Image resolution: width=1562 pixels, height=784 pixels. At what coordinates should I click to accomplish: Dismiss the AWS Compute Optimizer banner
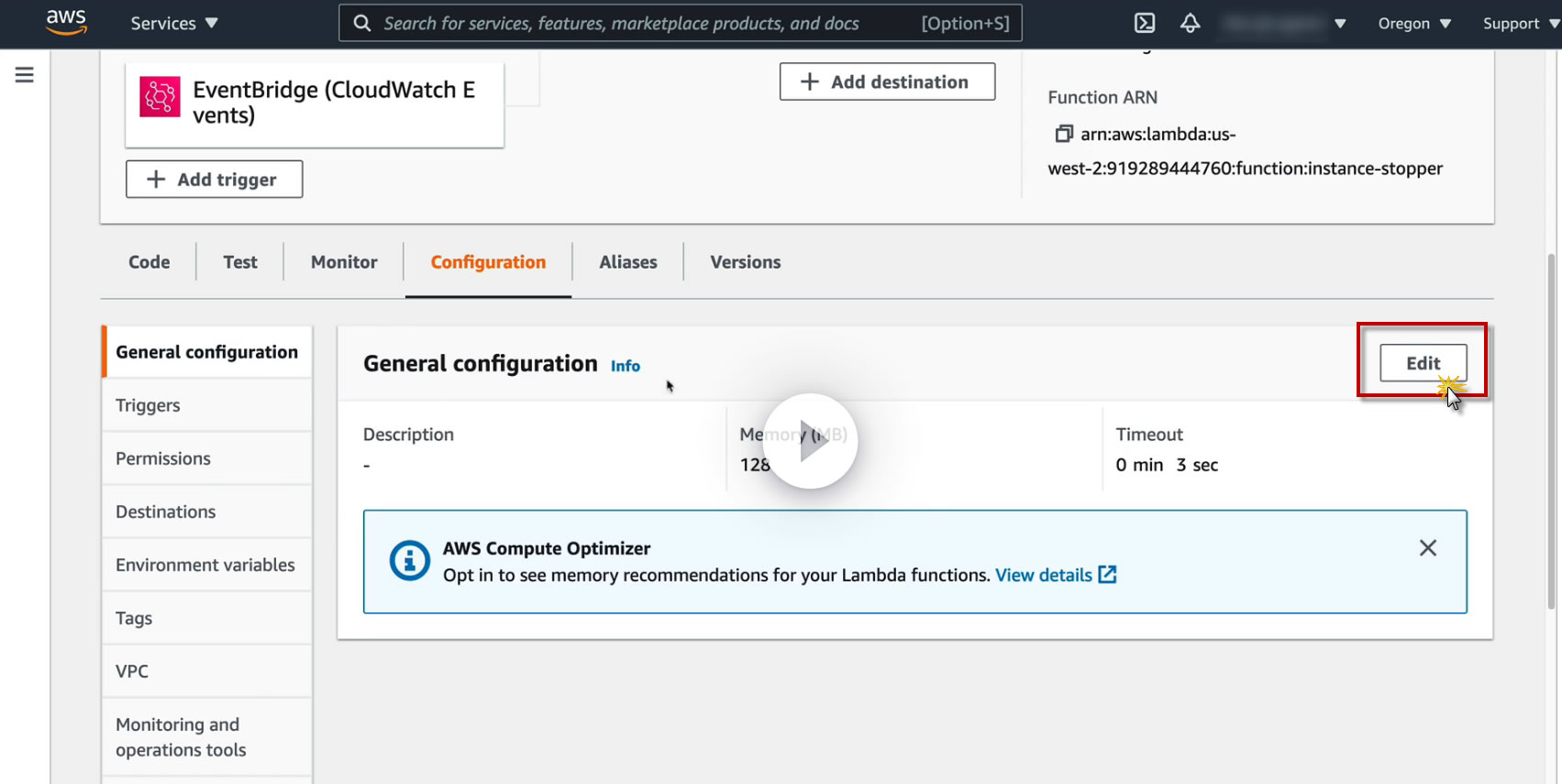(x=1427, y=547)
